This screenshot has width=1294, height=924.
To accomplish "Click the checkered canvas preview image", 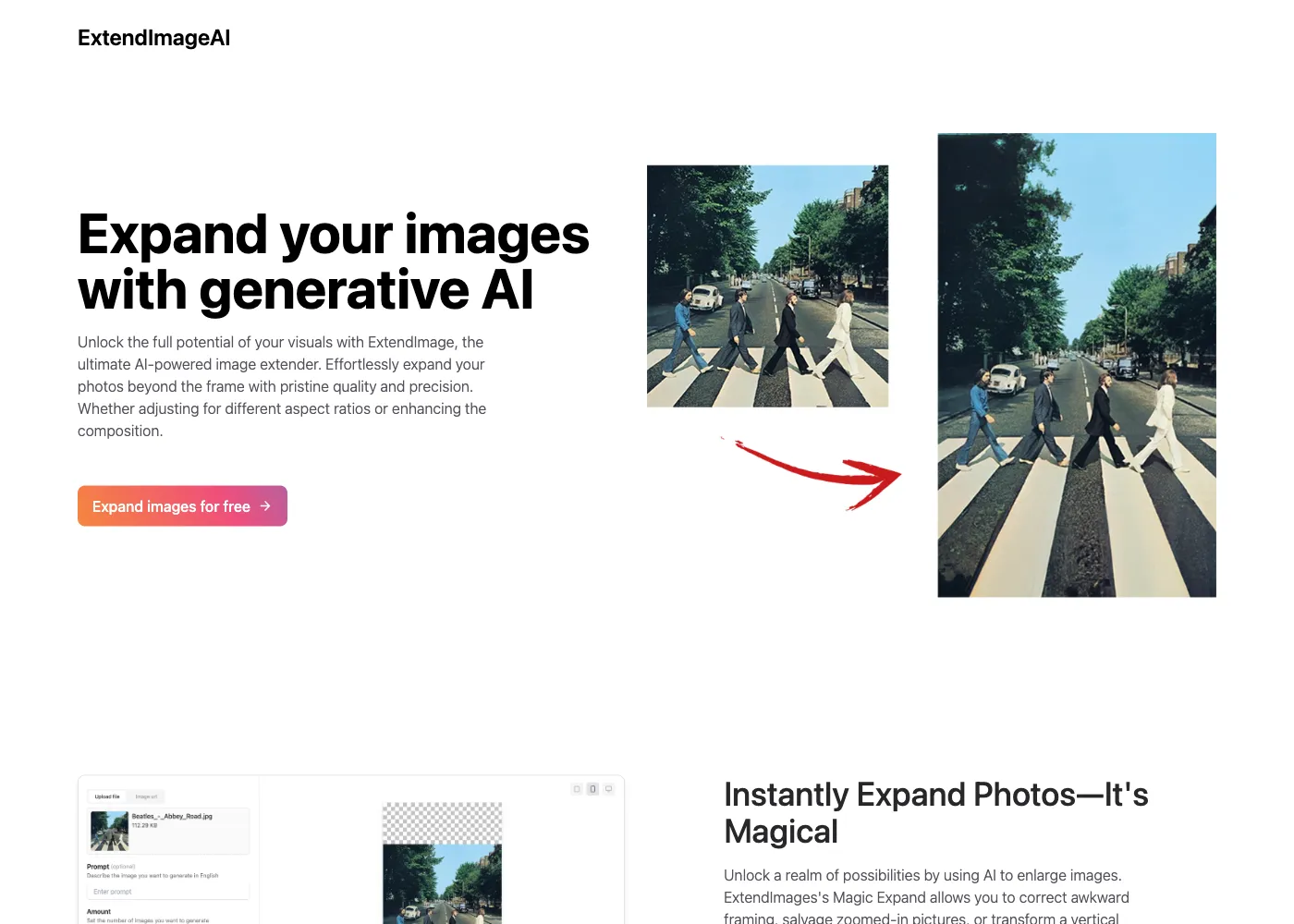I will [x=443, y=863].
